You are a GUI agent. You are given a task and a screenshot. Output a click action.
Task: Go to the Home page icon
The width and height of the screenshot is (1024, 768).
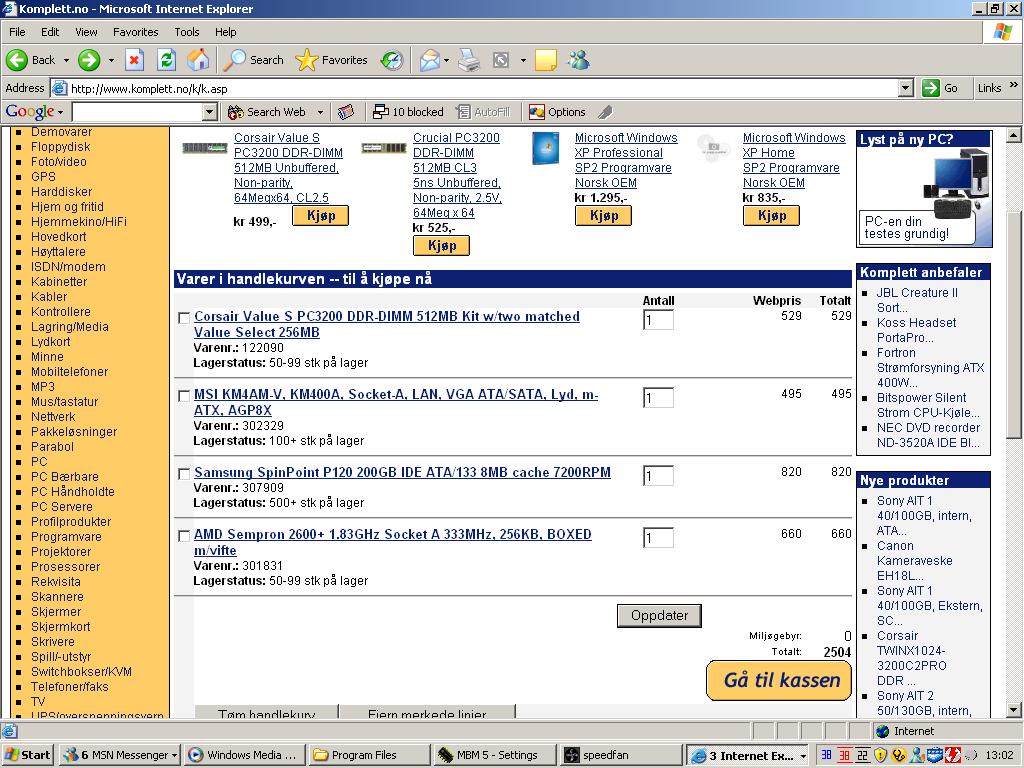pos(199,60)
